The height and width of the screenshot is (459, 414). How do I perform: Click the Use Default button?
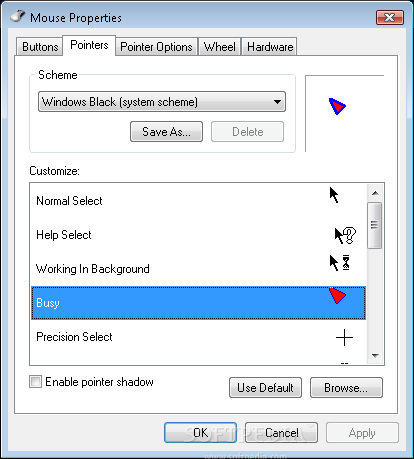265,388
